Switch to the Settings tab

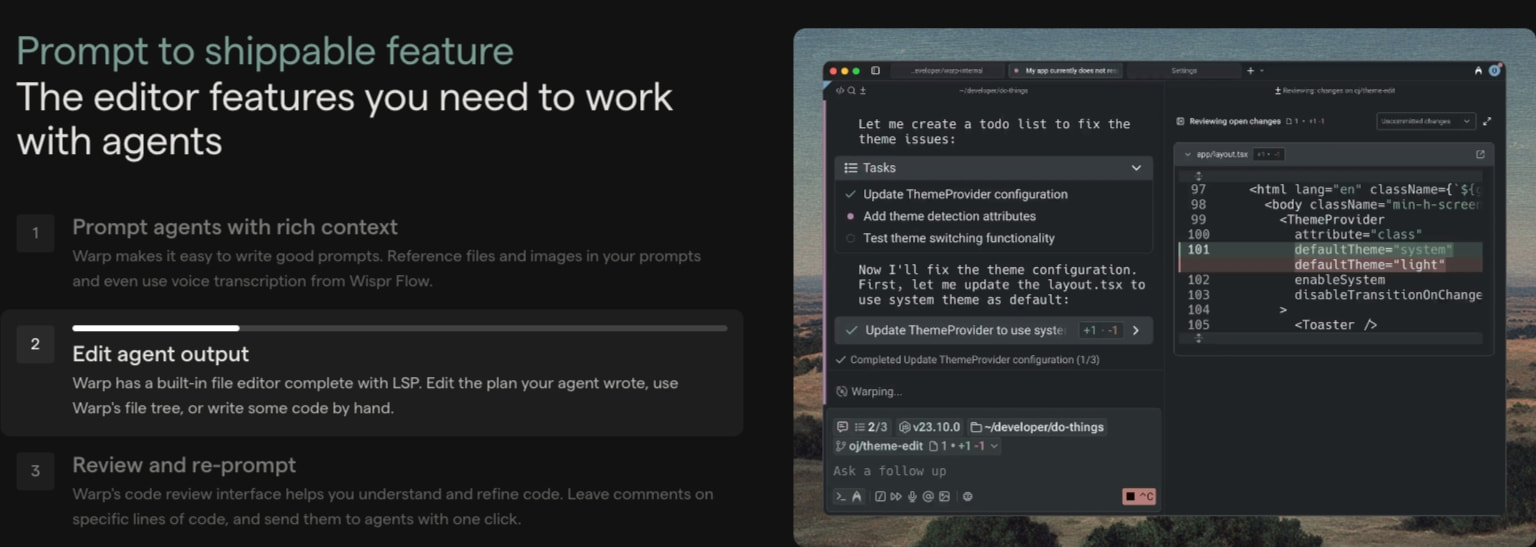(x=1184, y=71)
